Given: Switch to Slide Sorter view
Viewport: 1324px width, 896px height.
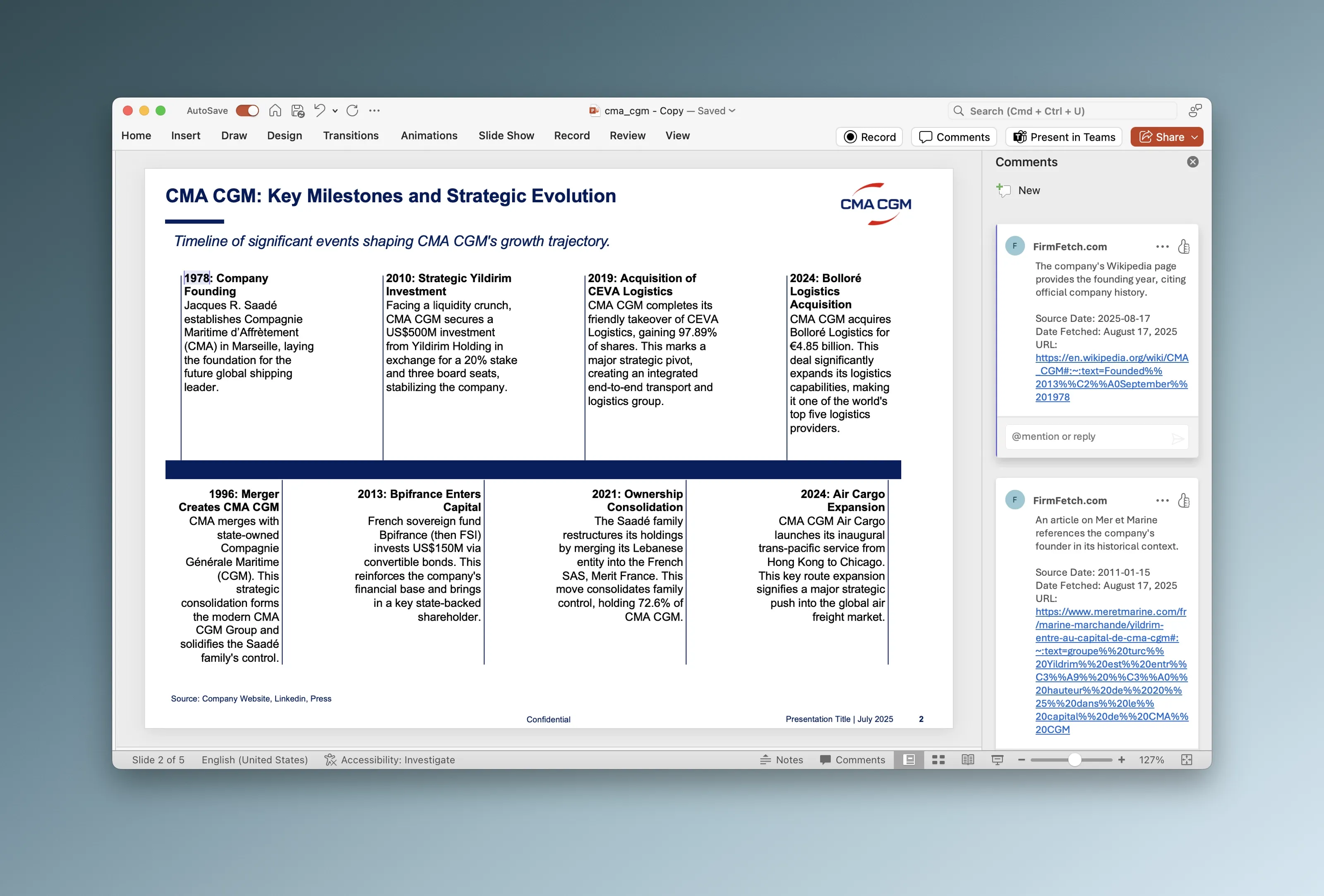Looking at the screenshot, I should coord(938,759).
